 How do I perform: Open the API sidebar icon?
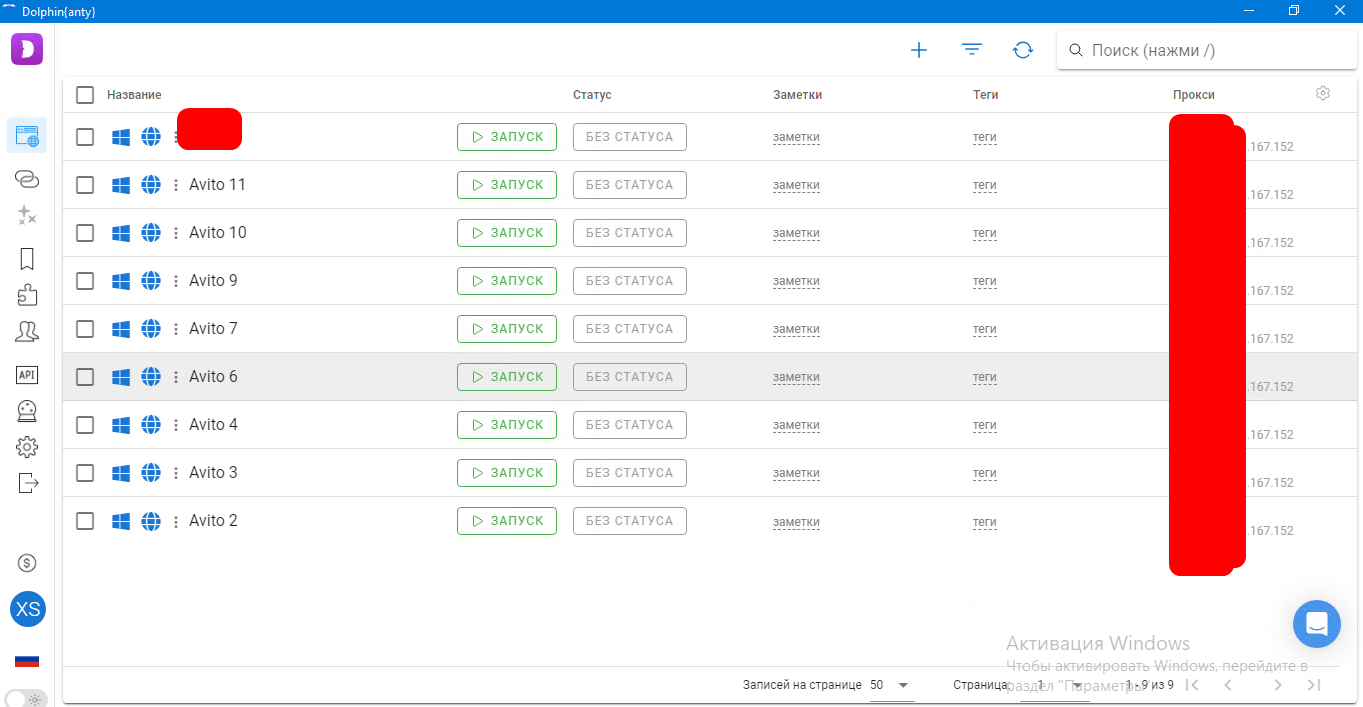pyautogui.click(x=27, y=375)
